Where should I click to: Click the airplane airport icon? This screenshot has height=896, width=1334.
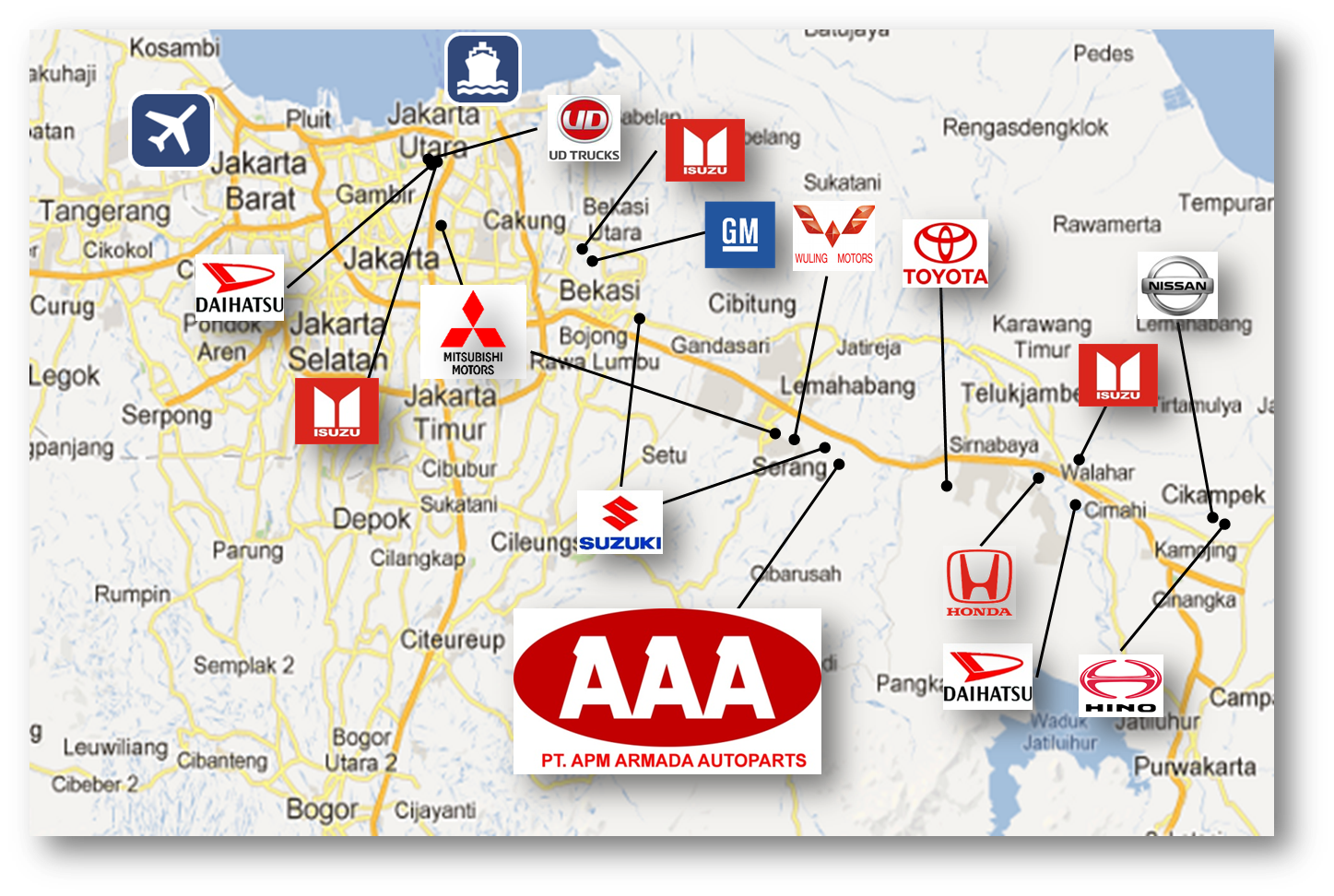(x=171, y=130)
